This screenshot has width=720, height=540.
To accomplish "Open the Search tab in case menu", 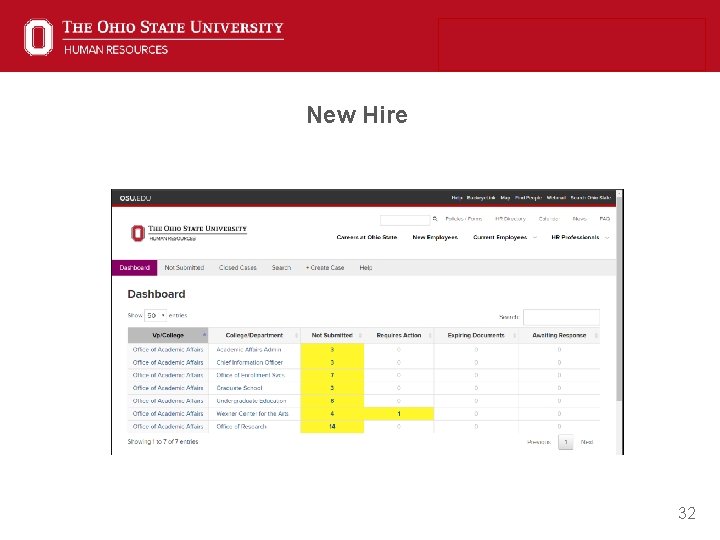I will [281, 268].
